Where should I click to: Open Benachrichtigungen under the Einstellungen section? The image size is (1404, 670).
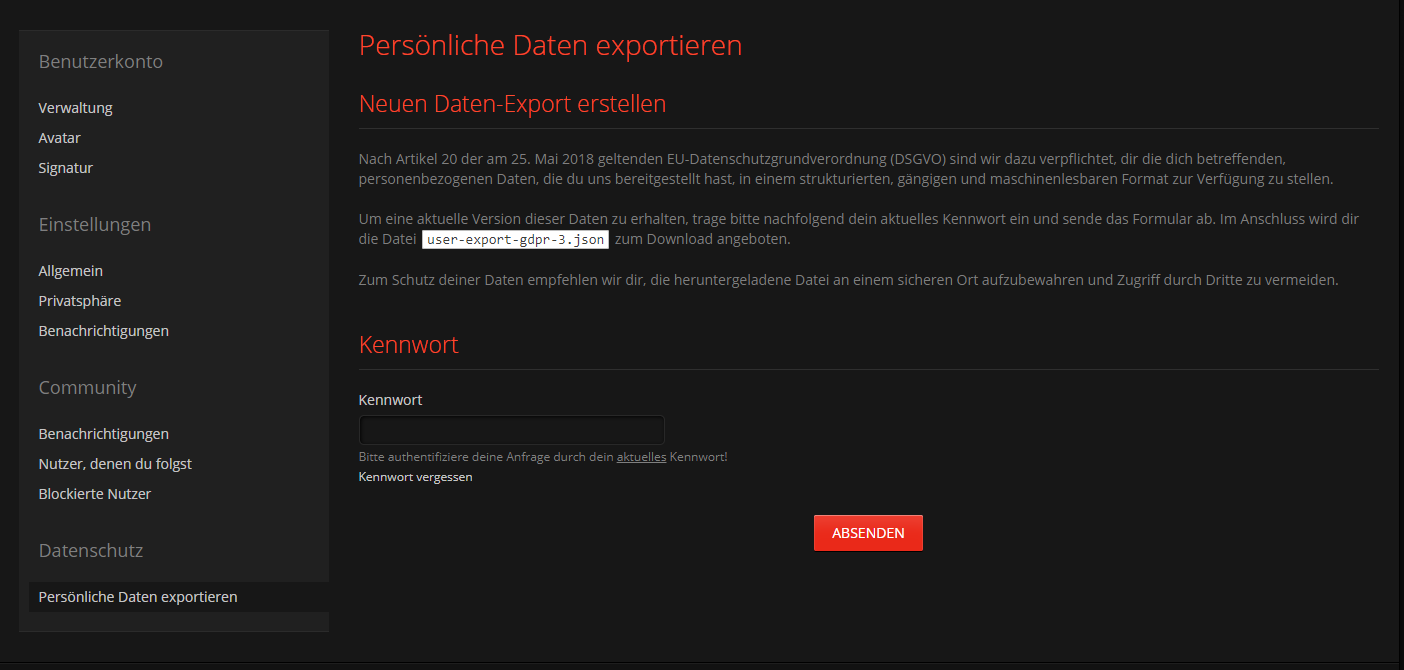click(x=103, y=331)
